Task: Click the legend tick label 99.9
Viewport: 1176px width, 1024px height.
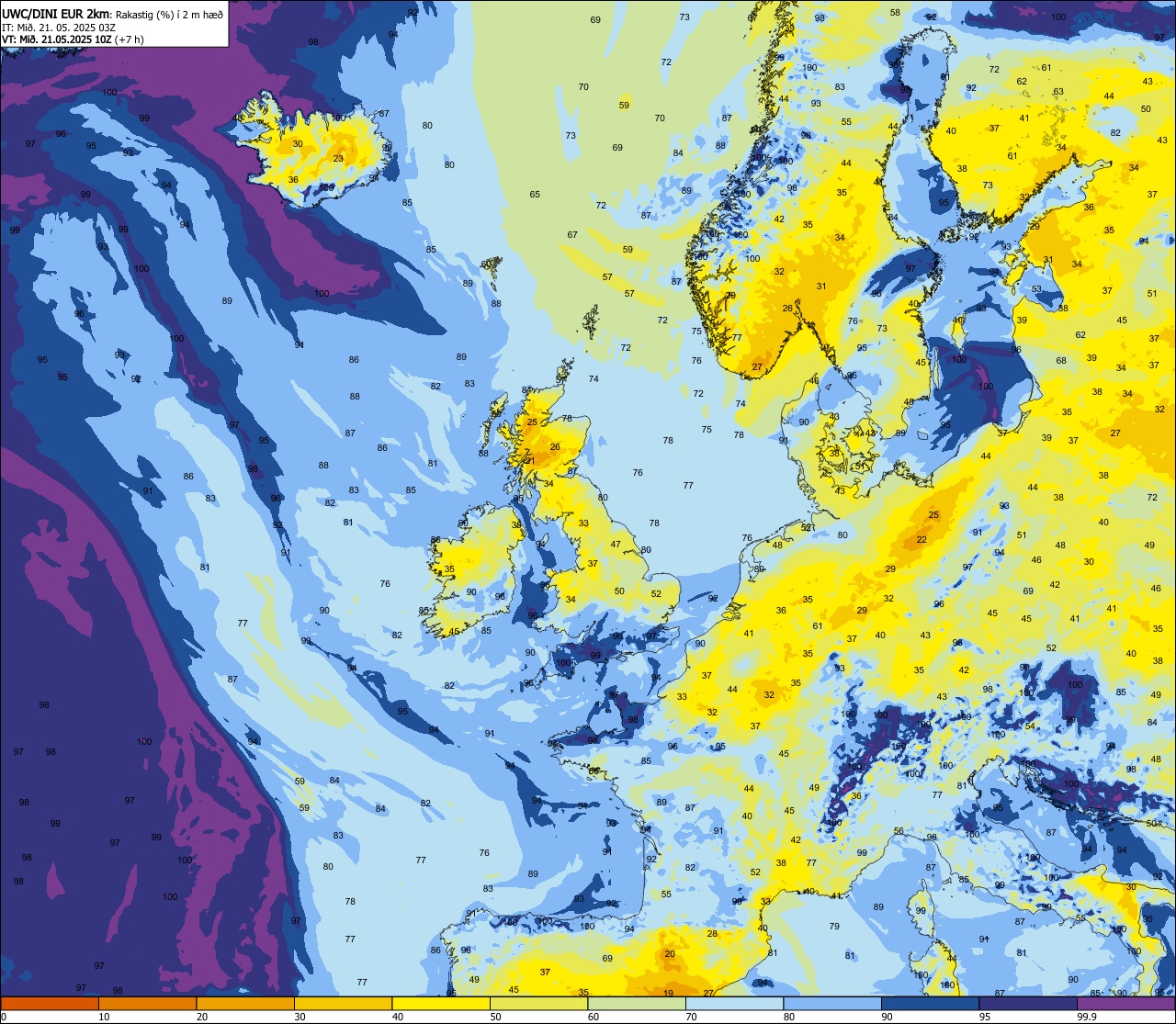Action: [x=1087, y=1017]
